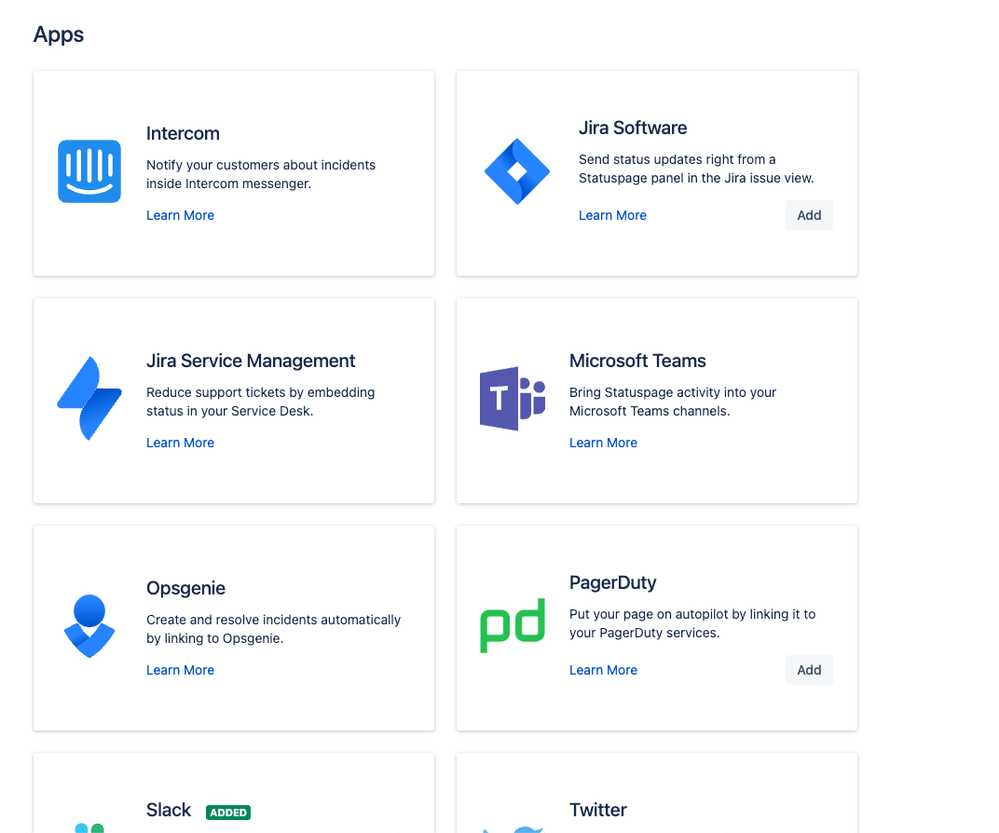This screenshot has height=833, width=999.
Task: Open Learn More link for Opsgenie
Action: tap(180, 670)
